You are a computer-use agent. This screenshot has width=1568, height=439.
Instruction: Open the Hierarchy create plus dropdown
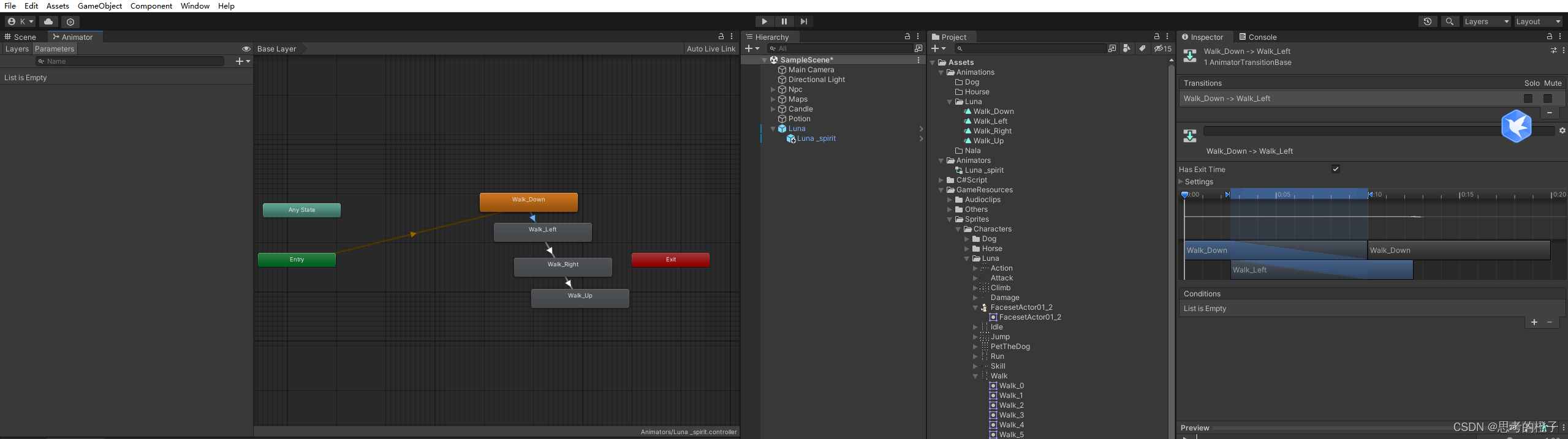point(752,48)
